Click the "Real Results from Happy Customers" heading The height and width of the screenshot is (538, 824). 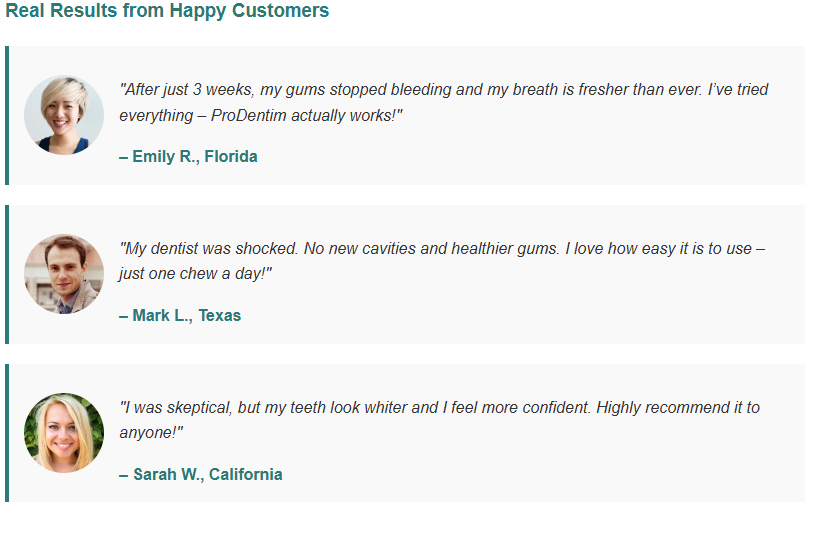click(167, 11)
